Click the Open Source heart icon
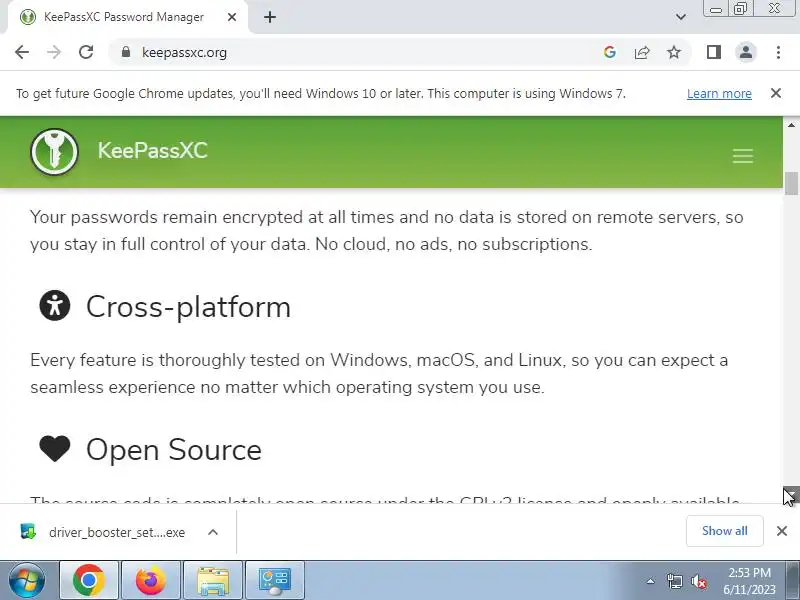Image resolution: width=800 pixels, height=600 pixels. [x=55, y=448]
